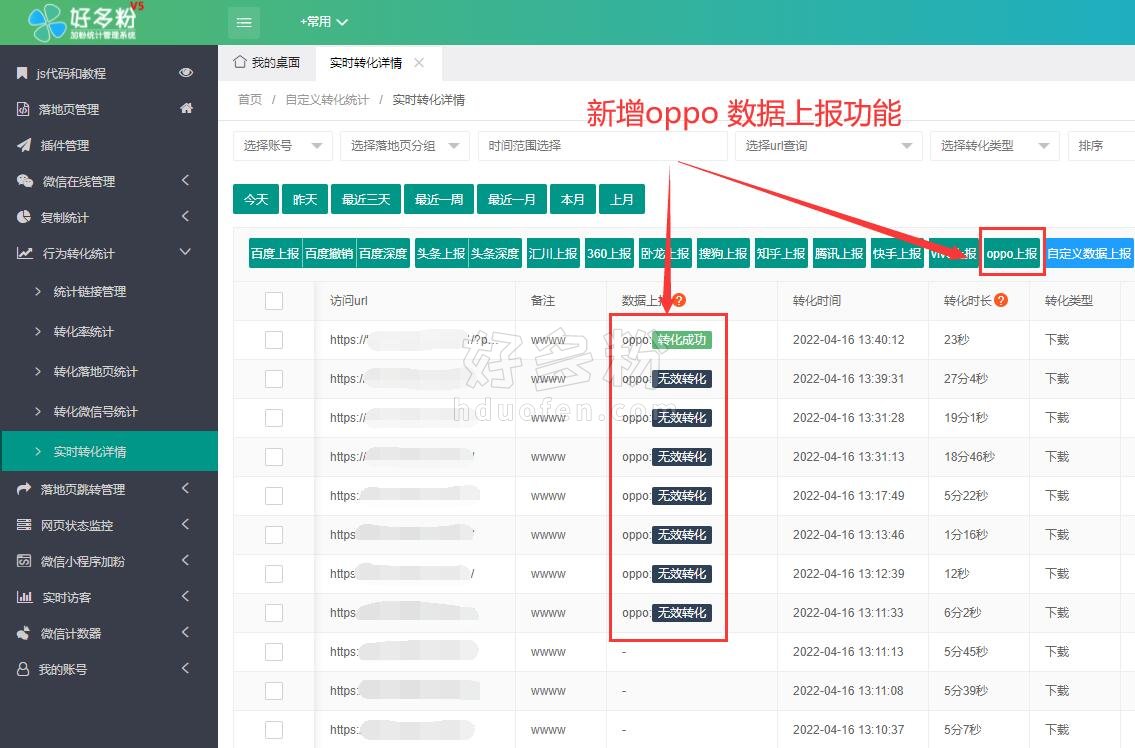Click the 自定义数据上报 button

(1089, 253)
